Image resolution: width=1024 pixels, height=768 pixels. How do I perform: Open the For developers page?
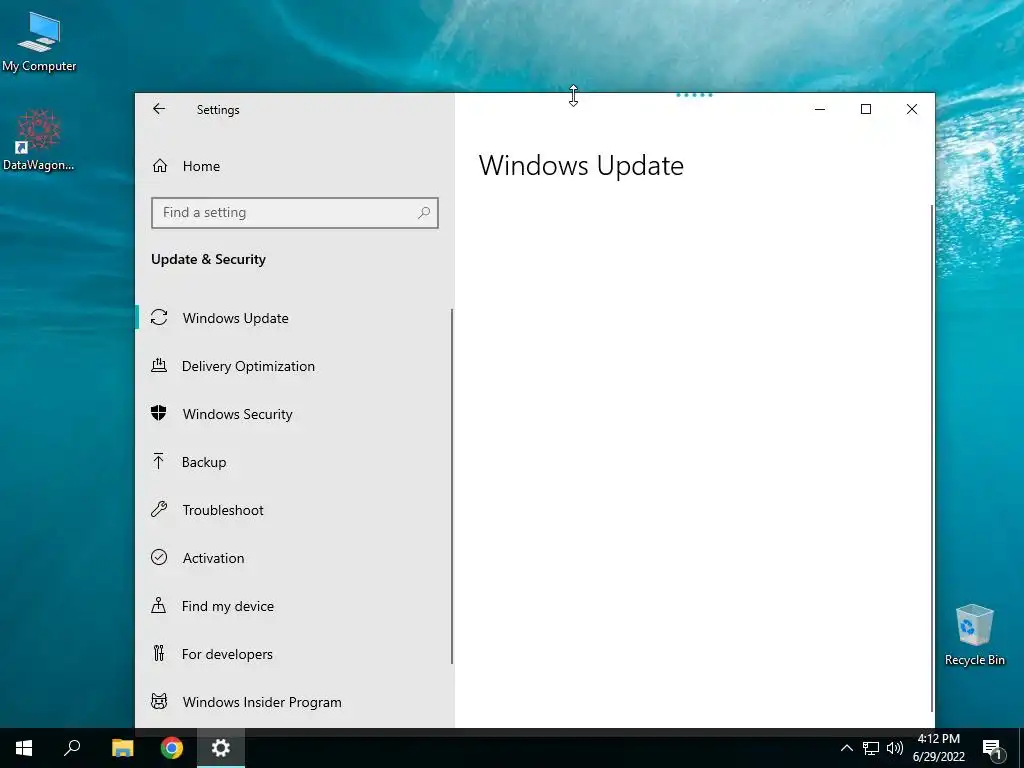click(x=295, y=654)
